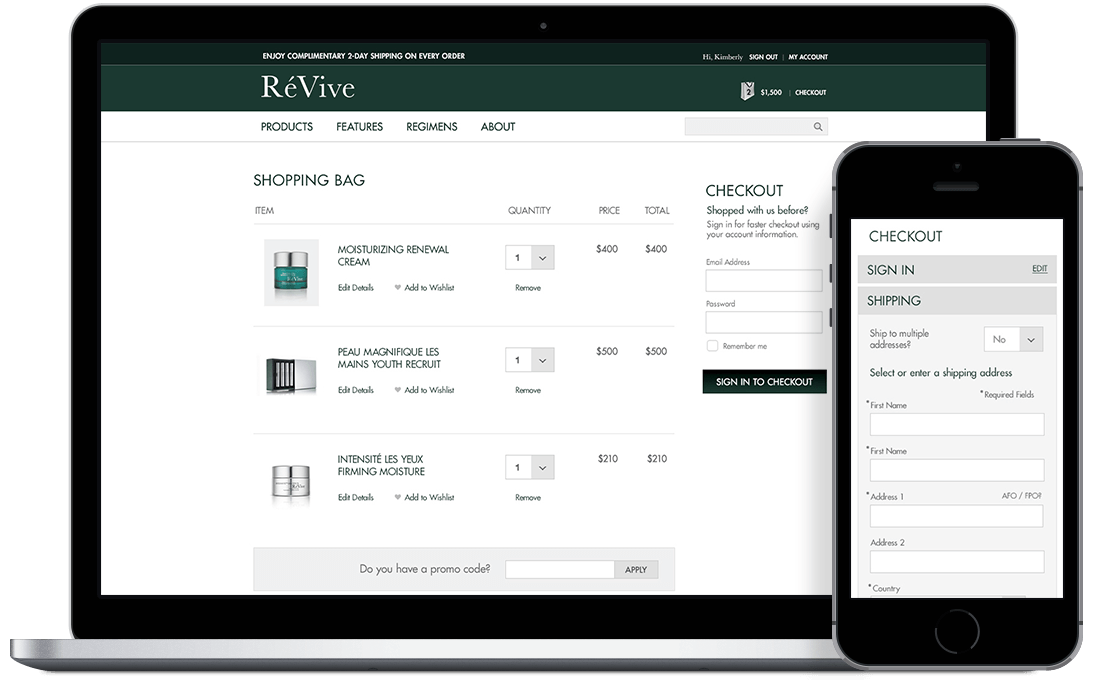Click the Checkout link in the header
The width and height of the screenshot is (1100, 682).
pyautogui.click(x=810, y=93)
